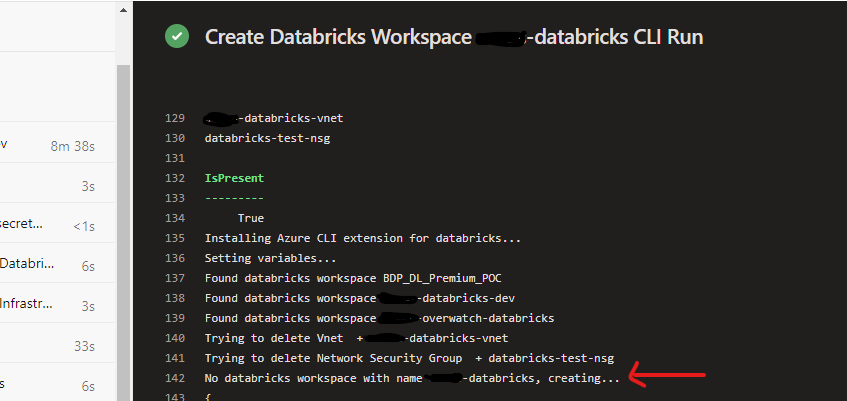Click line number 129 in the log

coord(175,118)
